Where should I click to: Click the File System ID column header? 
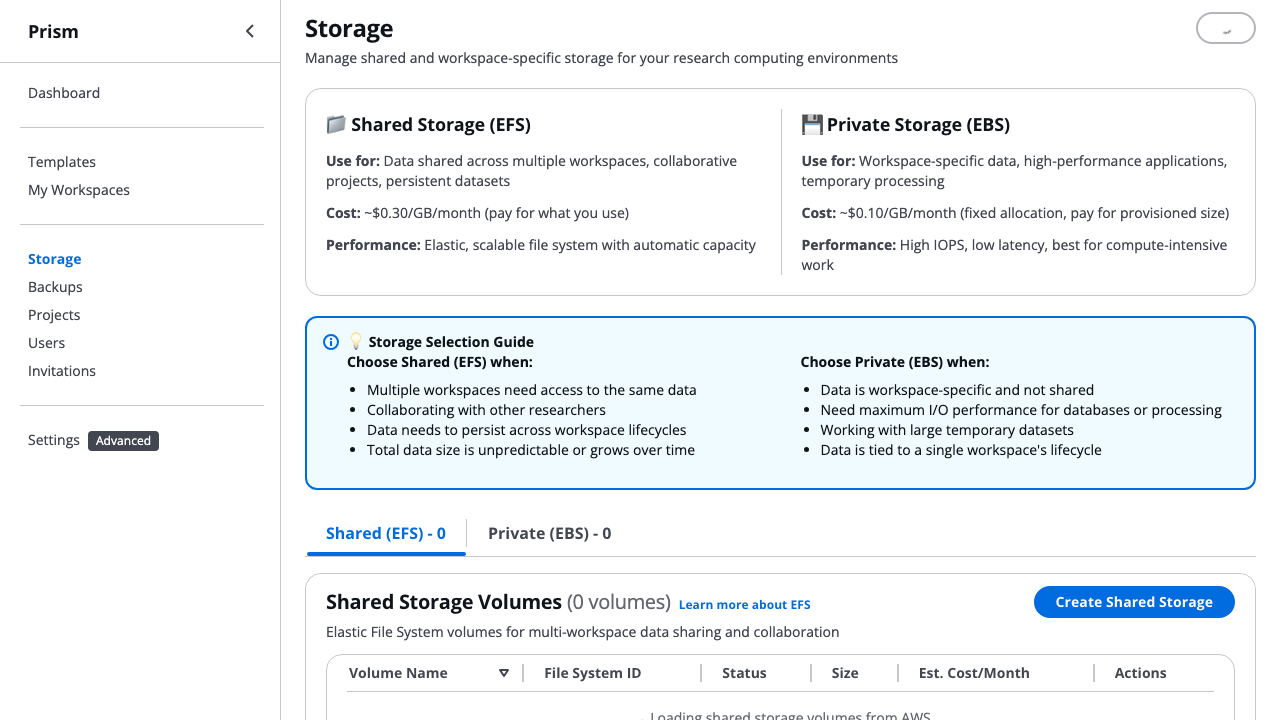pyautogui.click(x=593, y=673)
